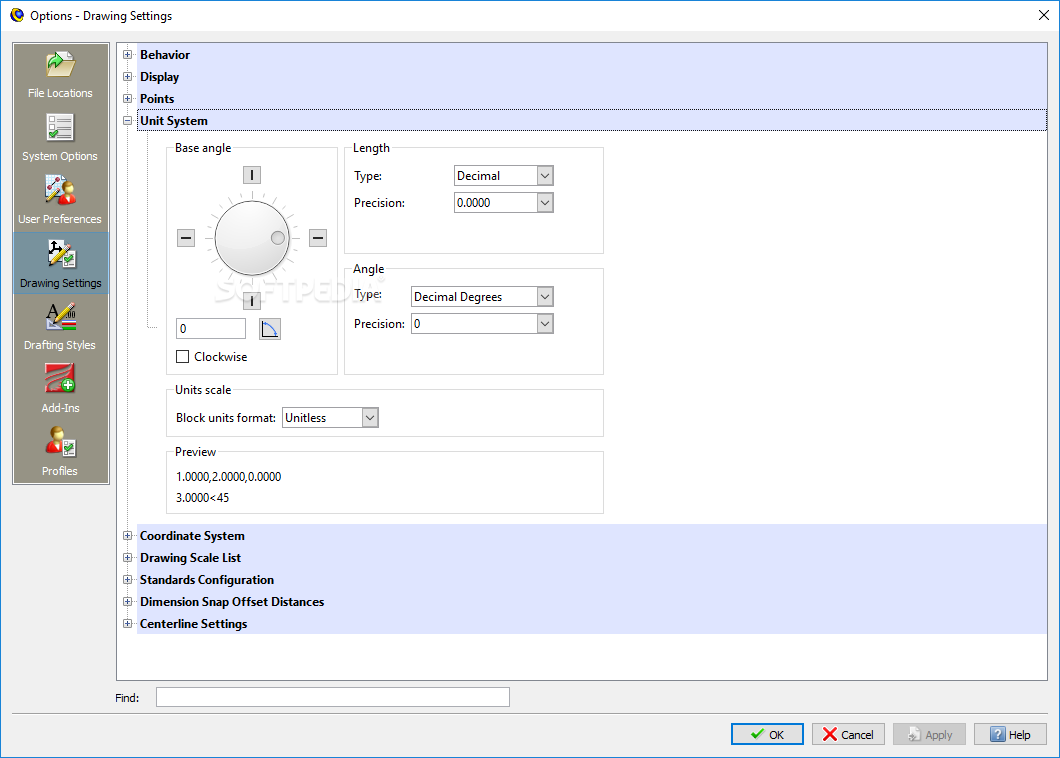
Task: Select the Centerline Settings heading
Action: coord(193,623)
